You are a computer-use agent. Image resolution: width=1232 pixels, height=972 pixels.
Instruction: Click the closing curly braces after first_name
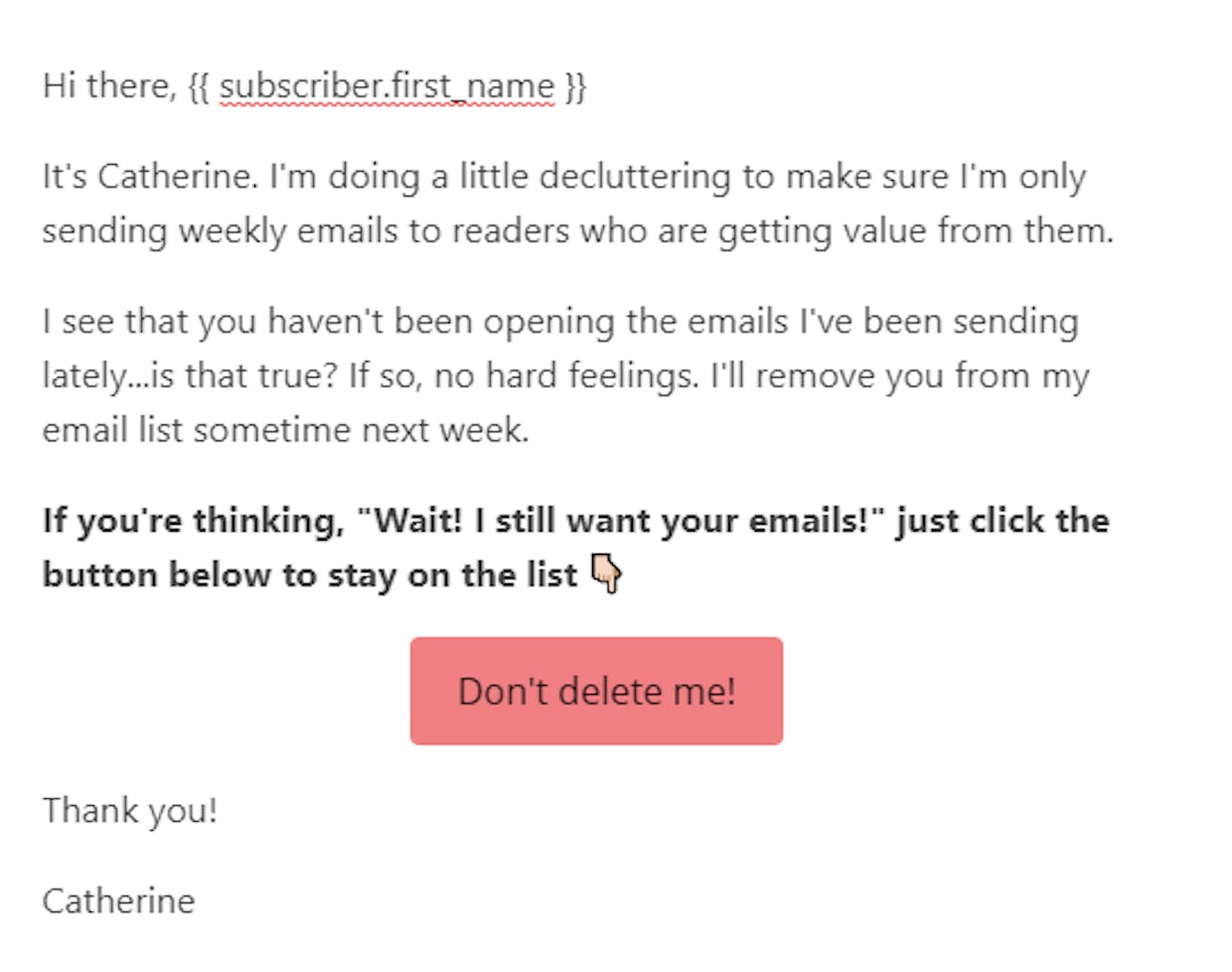pyautogui.click(x=575, y=86)
